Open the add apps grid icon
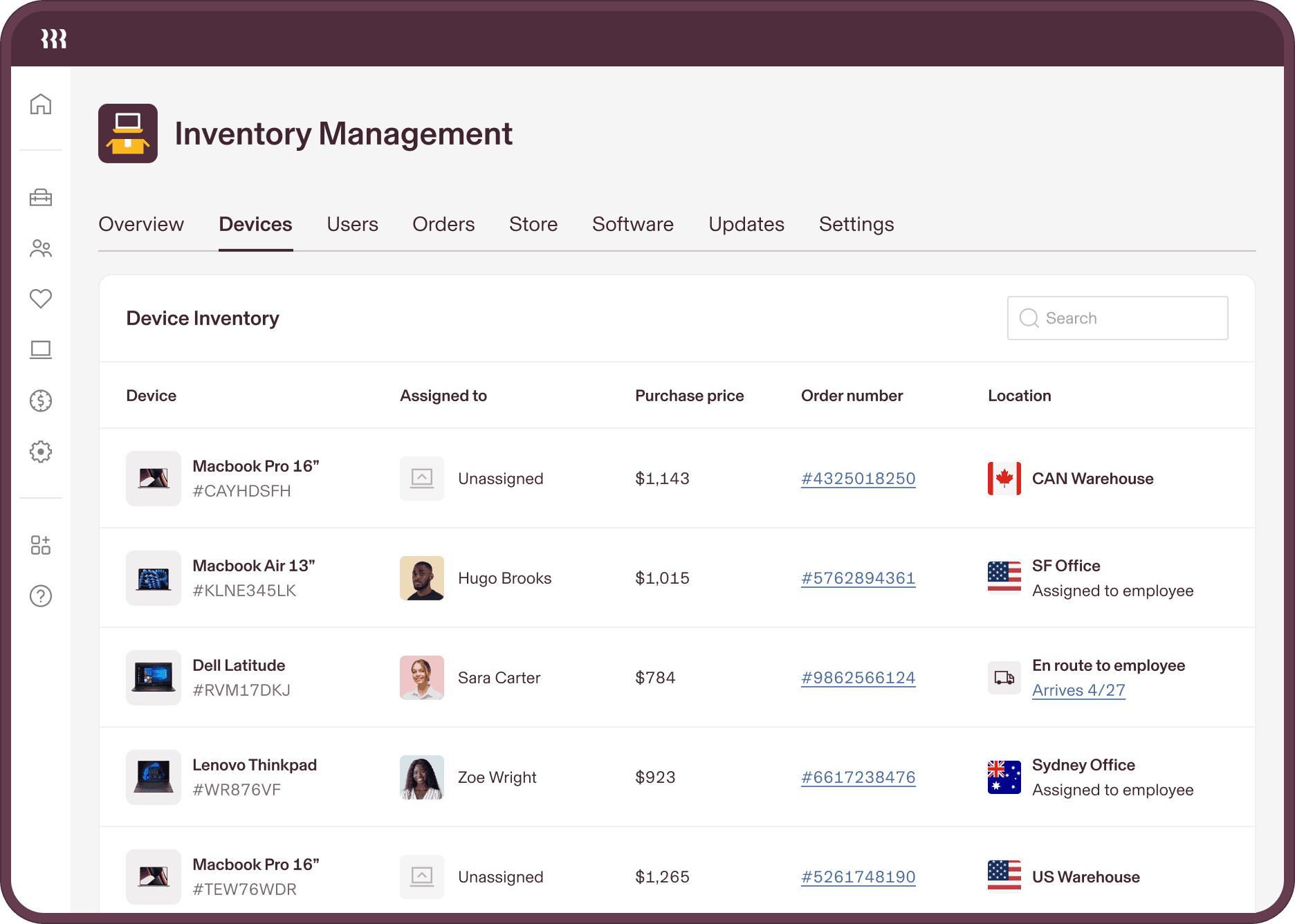1295x924 pixels. coord(41,545)
